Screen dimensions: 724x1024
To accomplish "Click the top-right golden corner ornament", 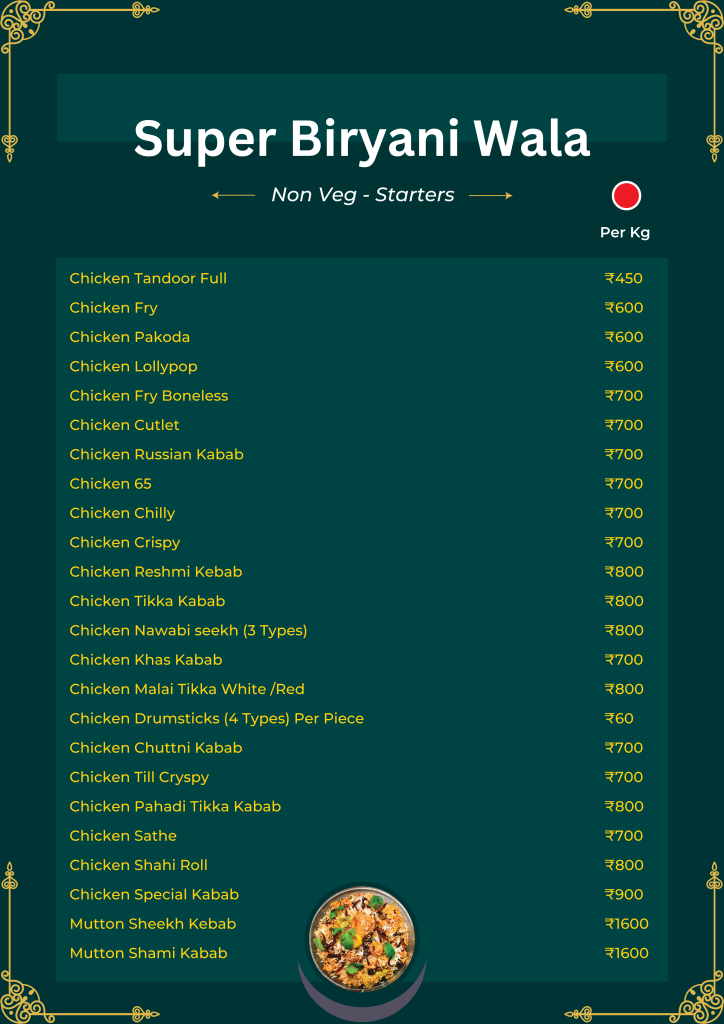I will 700,25.
